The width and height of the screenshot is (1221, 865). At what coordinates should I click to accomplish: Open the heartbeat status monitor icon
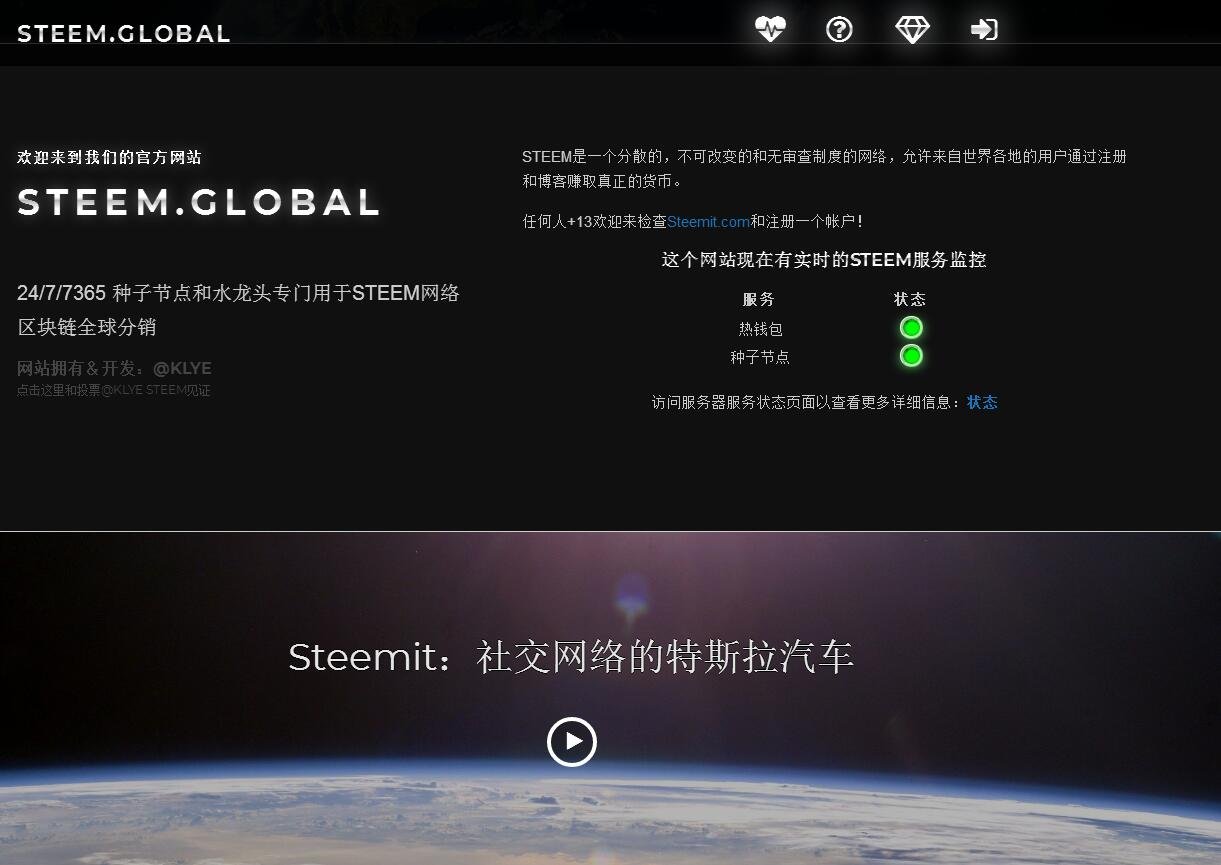click(x=770, y=29)
